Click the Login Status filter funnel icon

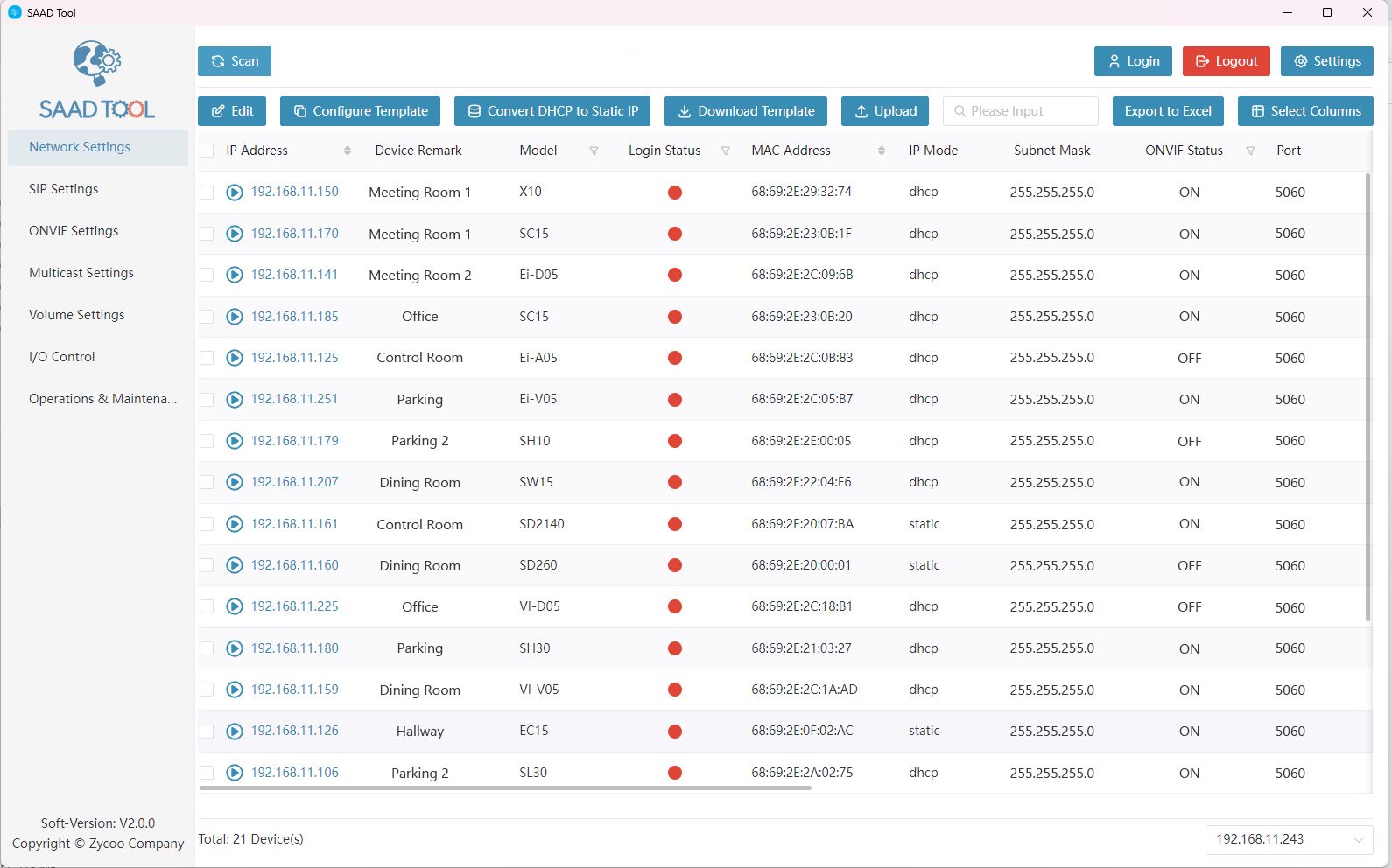pyautogui.click(x=725, y=150)
